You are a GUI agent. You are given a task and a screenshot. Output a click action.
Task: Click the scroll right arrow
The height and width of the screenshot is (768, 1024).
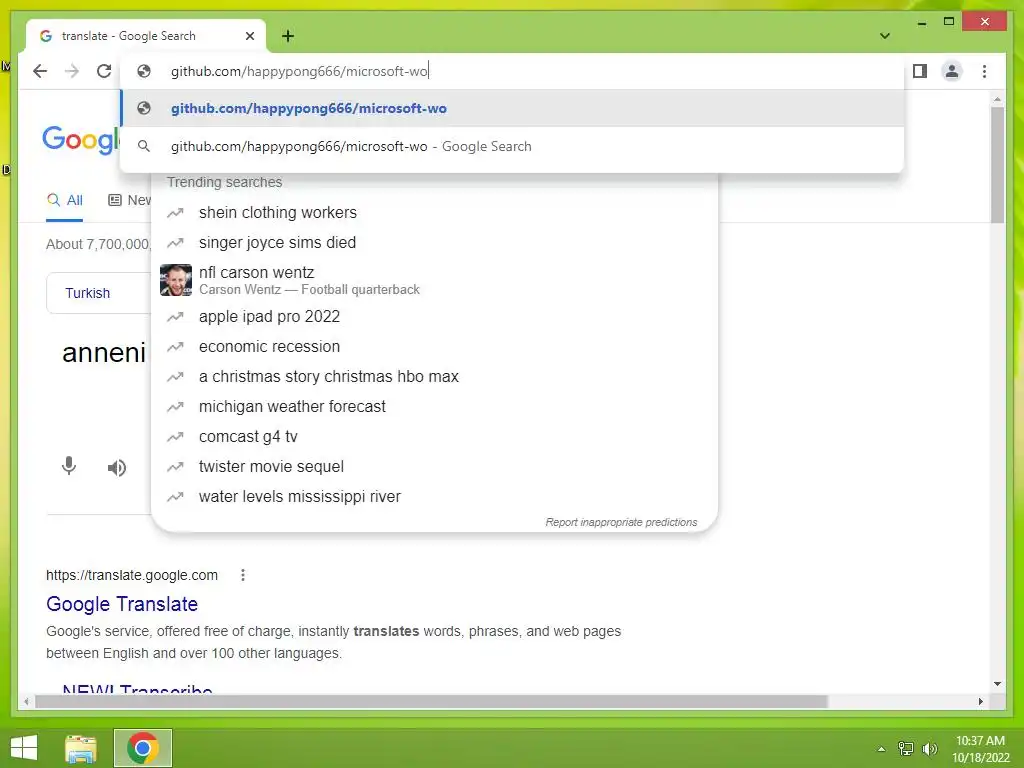[981, 702]
